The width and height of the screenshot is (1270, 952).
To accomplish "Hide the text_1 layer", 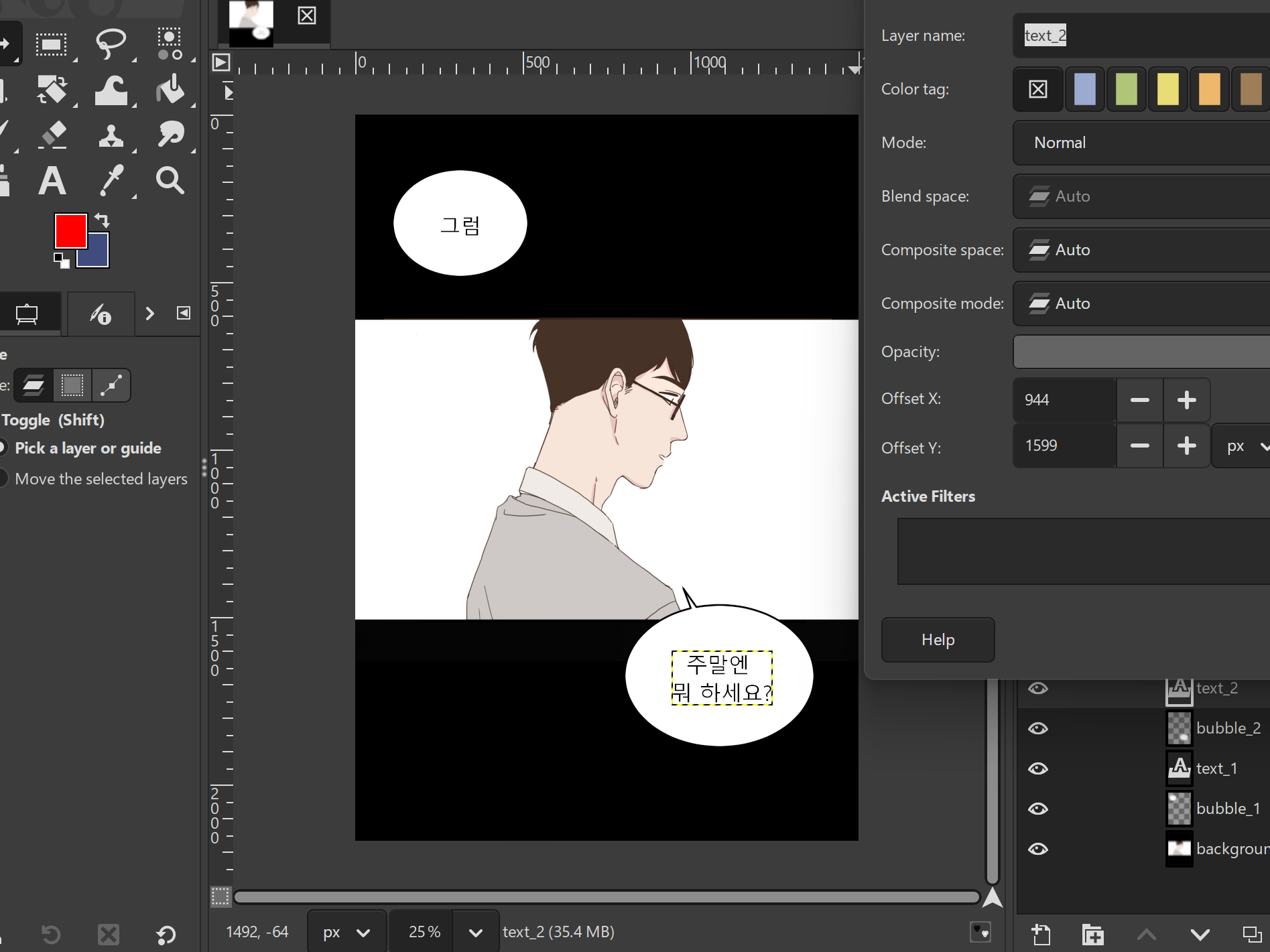I will tap(1038, 768).
